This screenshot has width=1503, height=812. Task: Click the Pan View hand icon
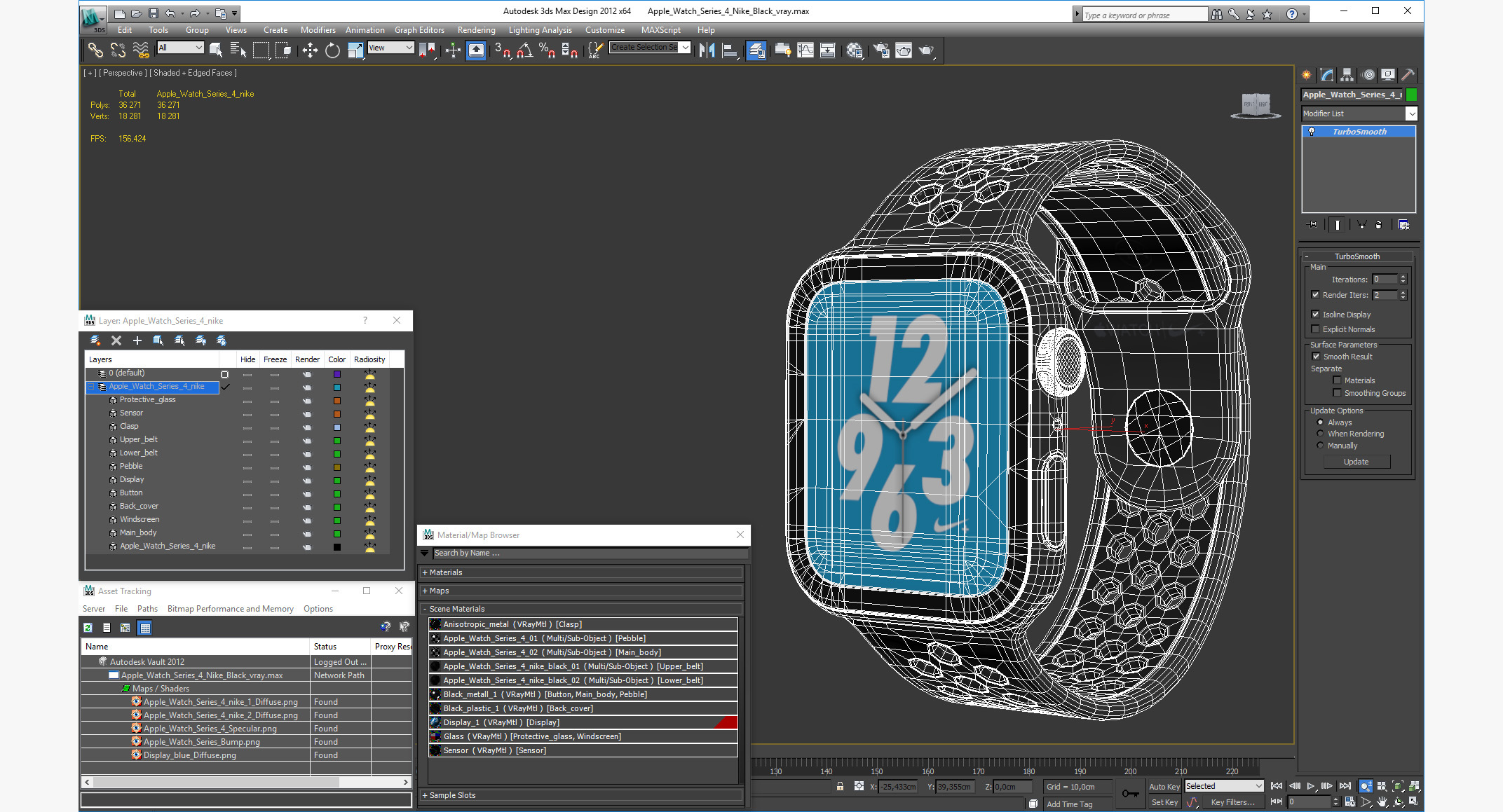[x=1382, y=801]
